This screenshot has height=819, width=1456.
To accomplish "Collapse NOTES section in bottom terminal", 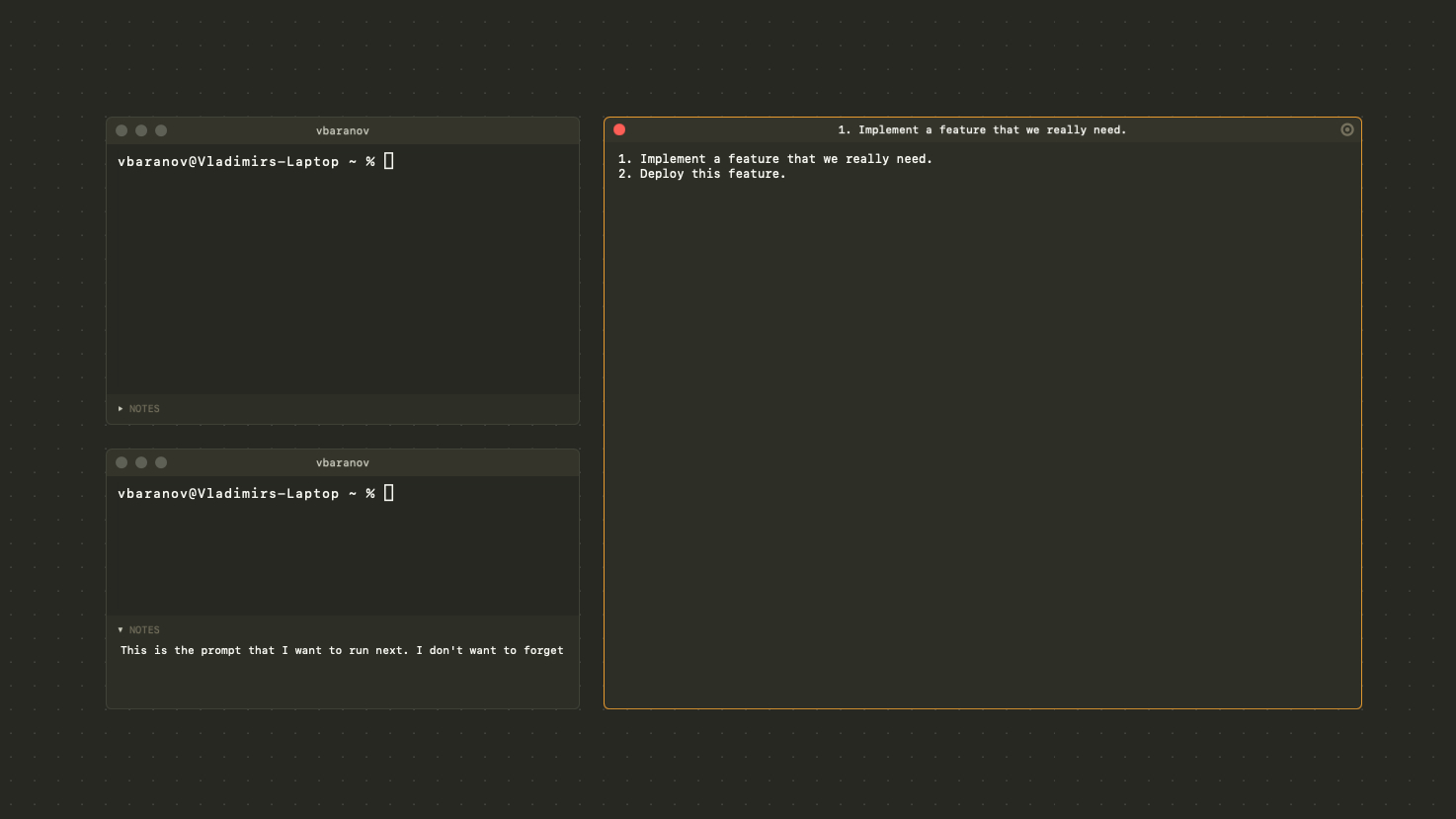I will tap(138, 629).
